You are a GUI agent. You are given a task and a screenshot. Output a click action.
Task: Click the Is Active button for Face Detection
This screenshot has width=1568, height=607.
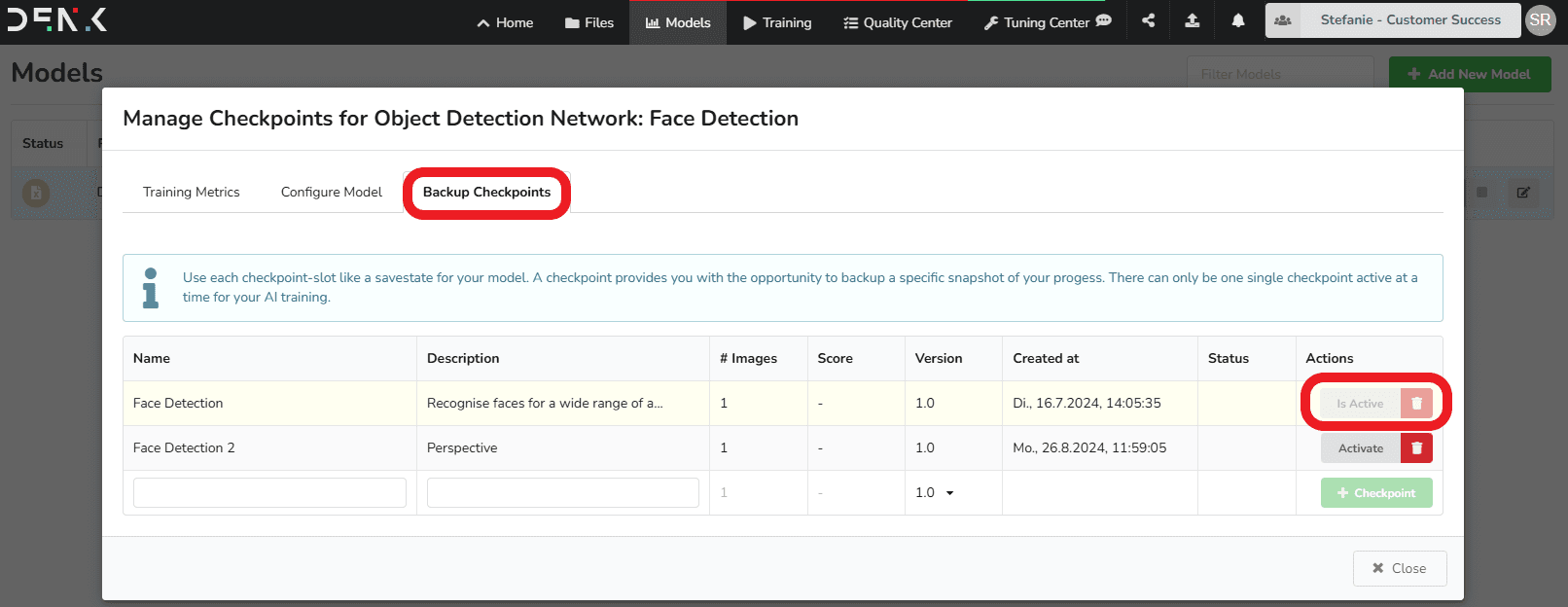[x=1360, y=404]
